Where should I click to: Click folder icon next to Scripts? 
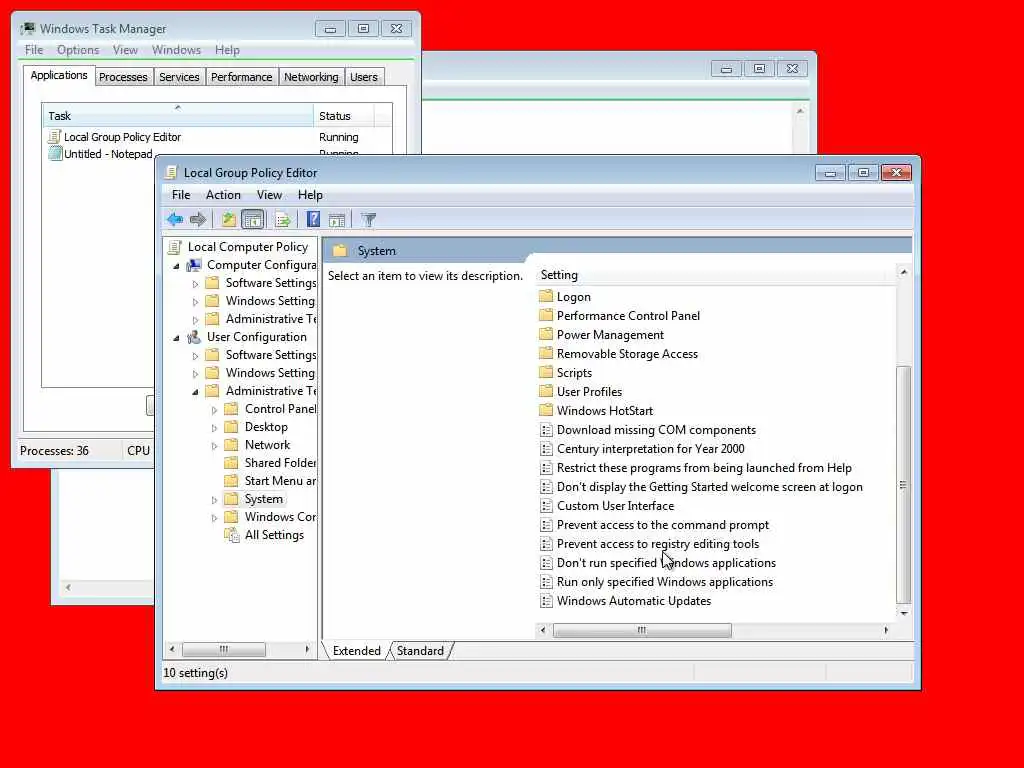[547, 372]
